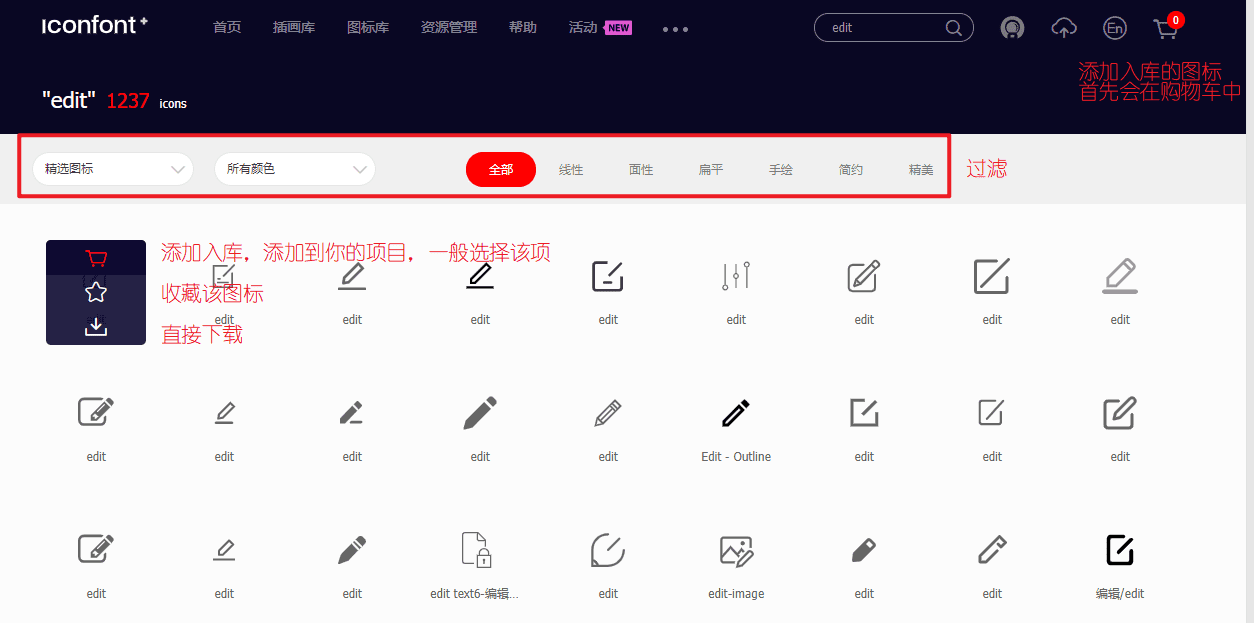Screen dimensions: 1254x623
Task: Add hovered icon to cart via red cart button
Action: tap(96, 258)
